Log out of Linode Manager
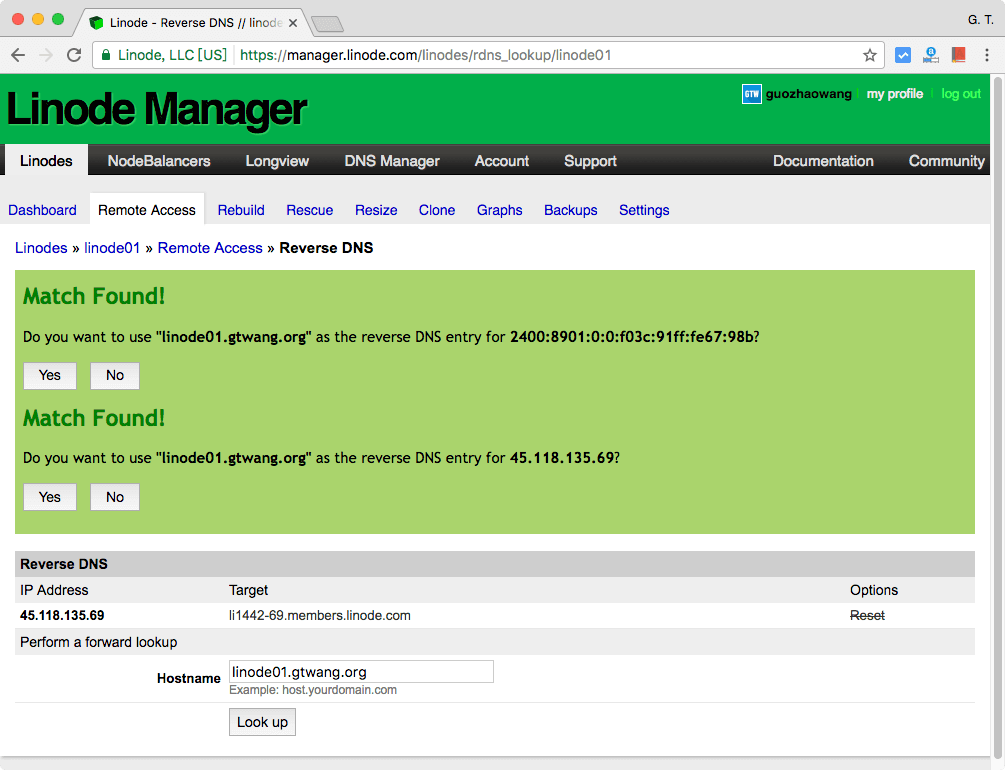 coord(960,93)
